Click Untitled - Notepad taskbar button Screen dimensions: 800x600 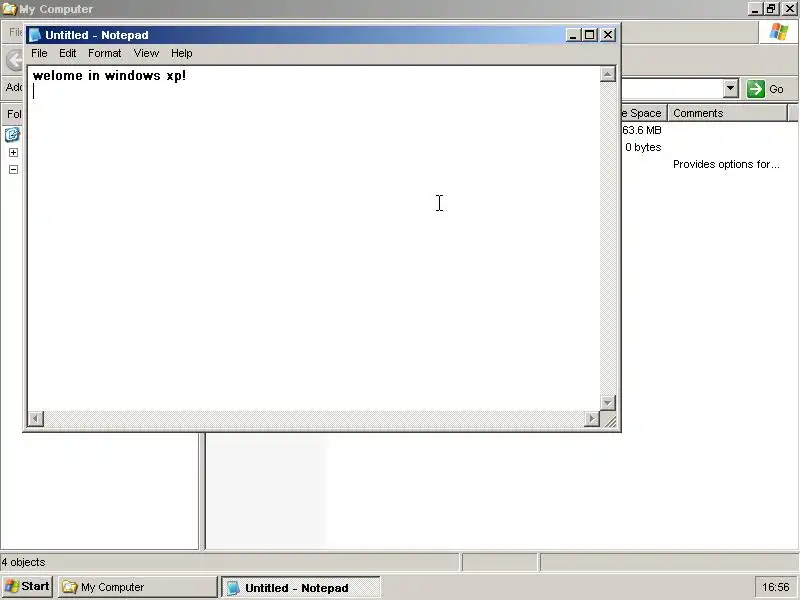click(x=301, y=587)
